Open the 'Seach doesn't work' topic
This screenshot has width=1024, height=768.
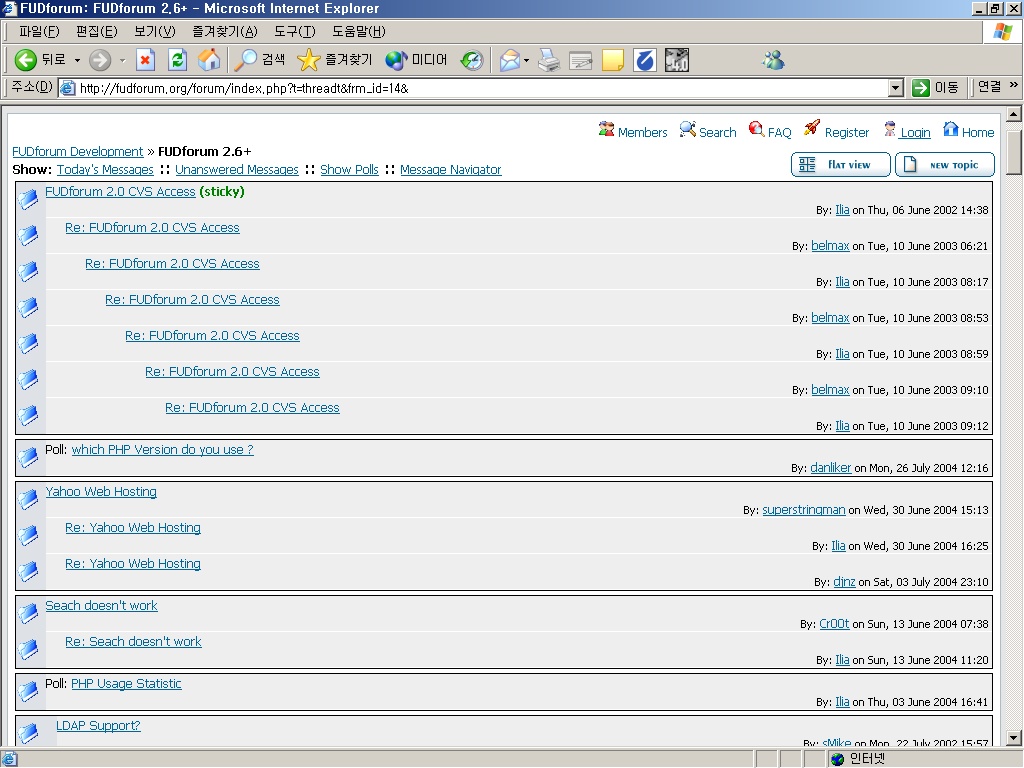click(x=101, y=605)
